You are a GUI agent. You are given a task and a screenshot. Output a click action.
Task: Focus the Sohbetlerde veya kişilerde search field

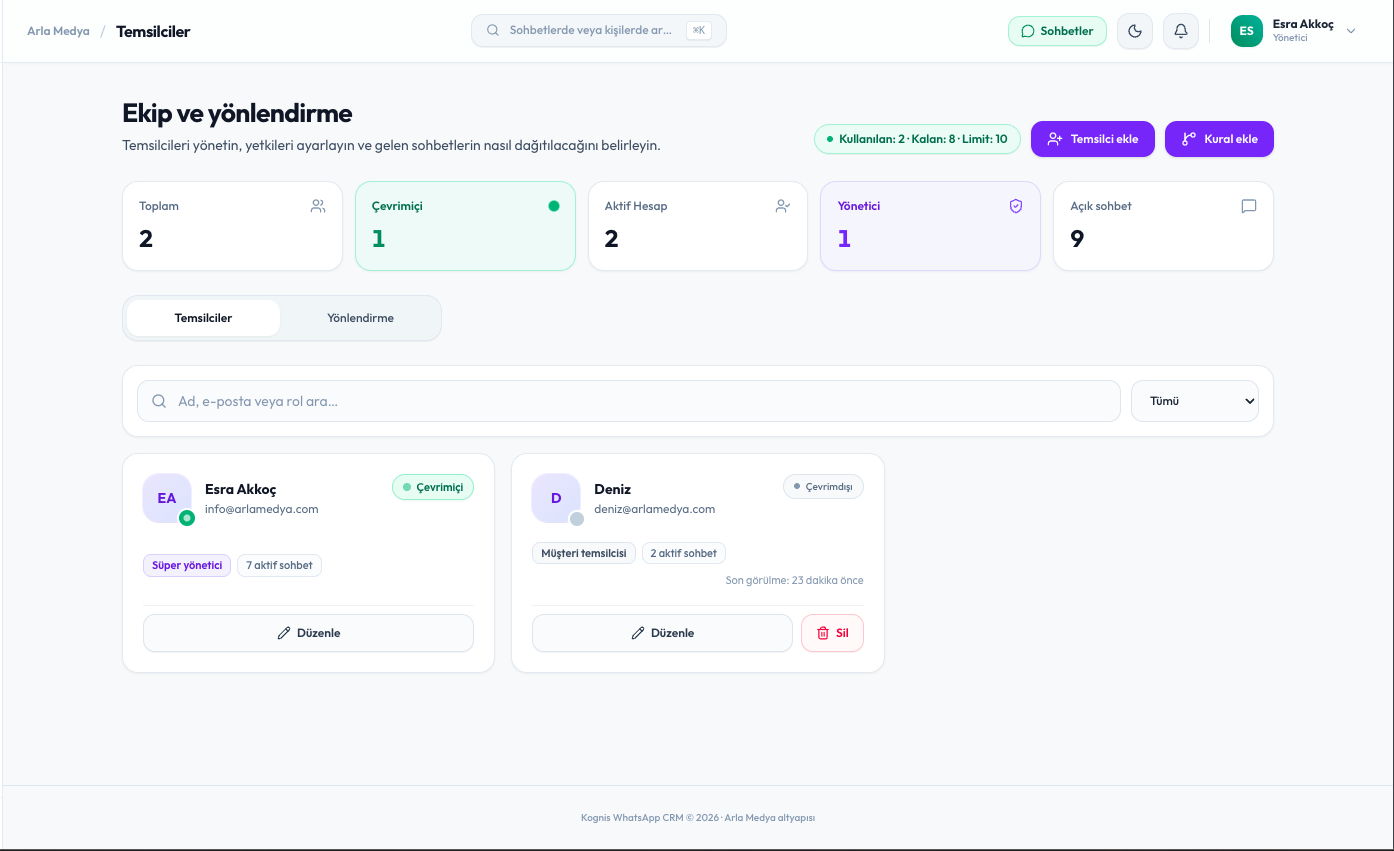click(599, 30)
